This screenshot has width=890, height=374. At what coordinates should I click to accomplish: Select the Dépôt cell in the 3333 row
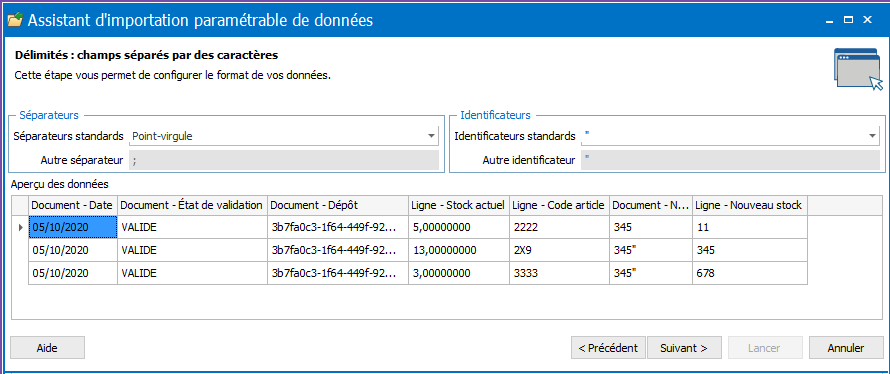click(338, 273)
